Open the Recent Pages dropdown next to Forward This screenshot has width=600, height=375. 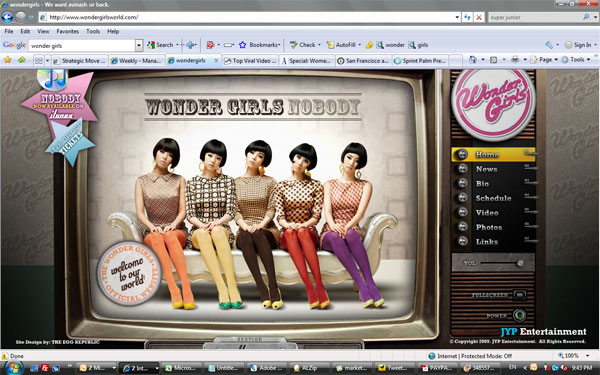pos(31,17)
